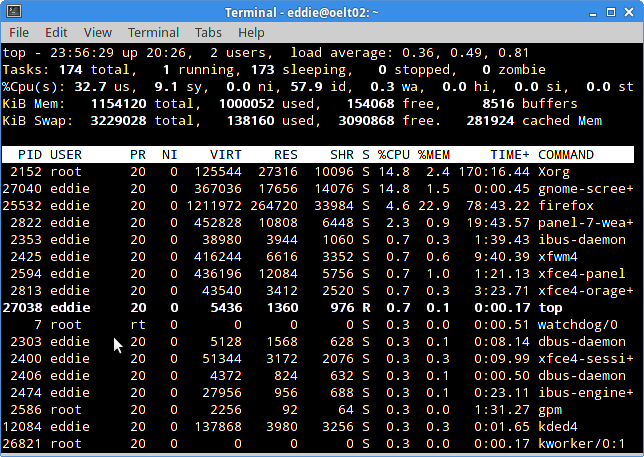Click the bold top command entry
This screenshot has width=644, height=457.
coord(550,308)
